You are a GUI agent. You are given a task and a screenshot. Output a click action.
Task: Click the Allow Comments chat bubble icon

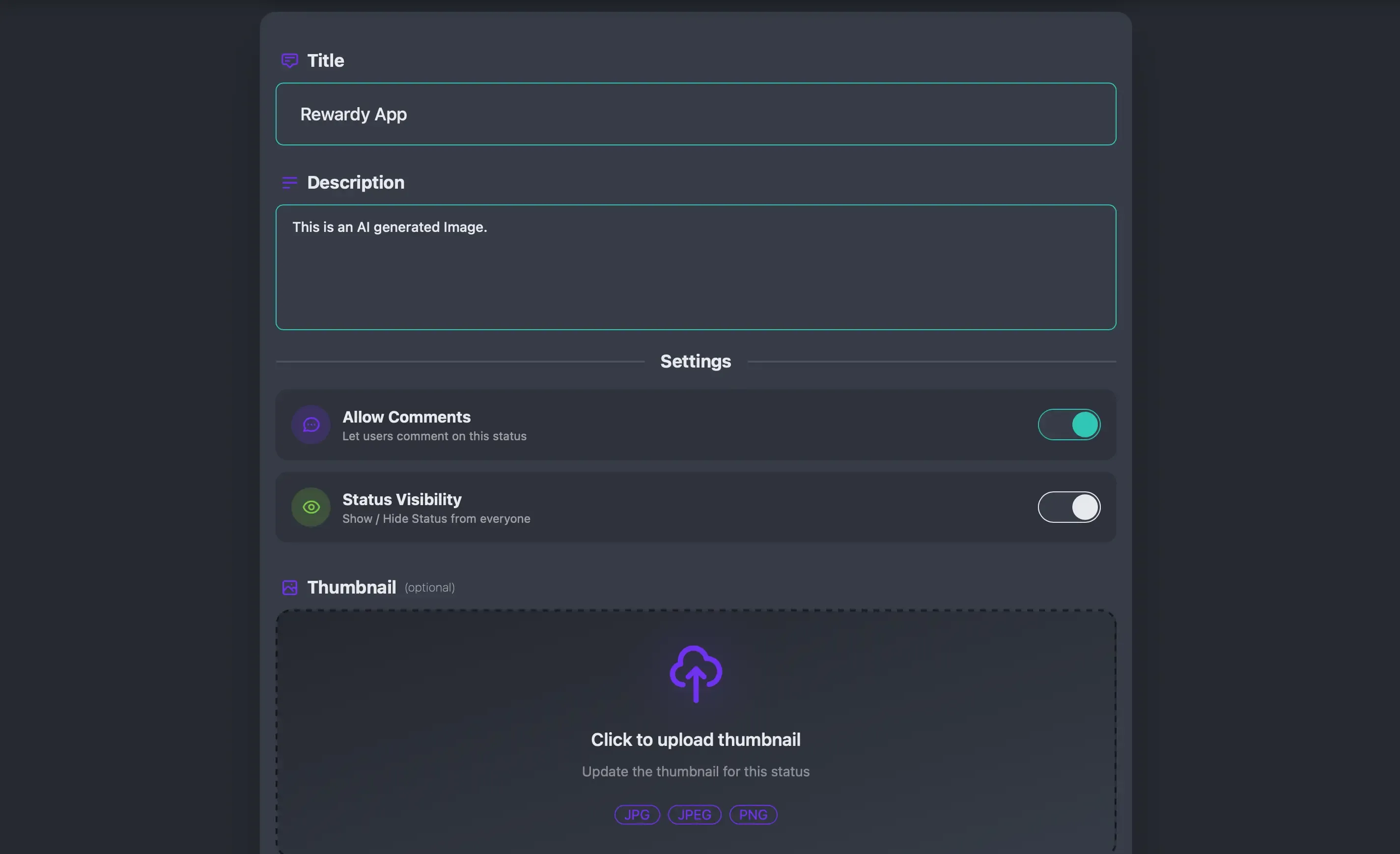coord(311,425)
